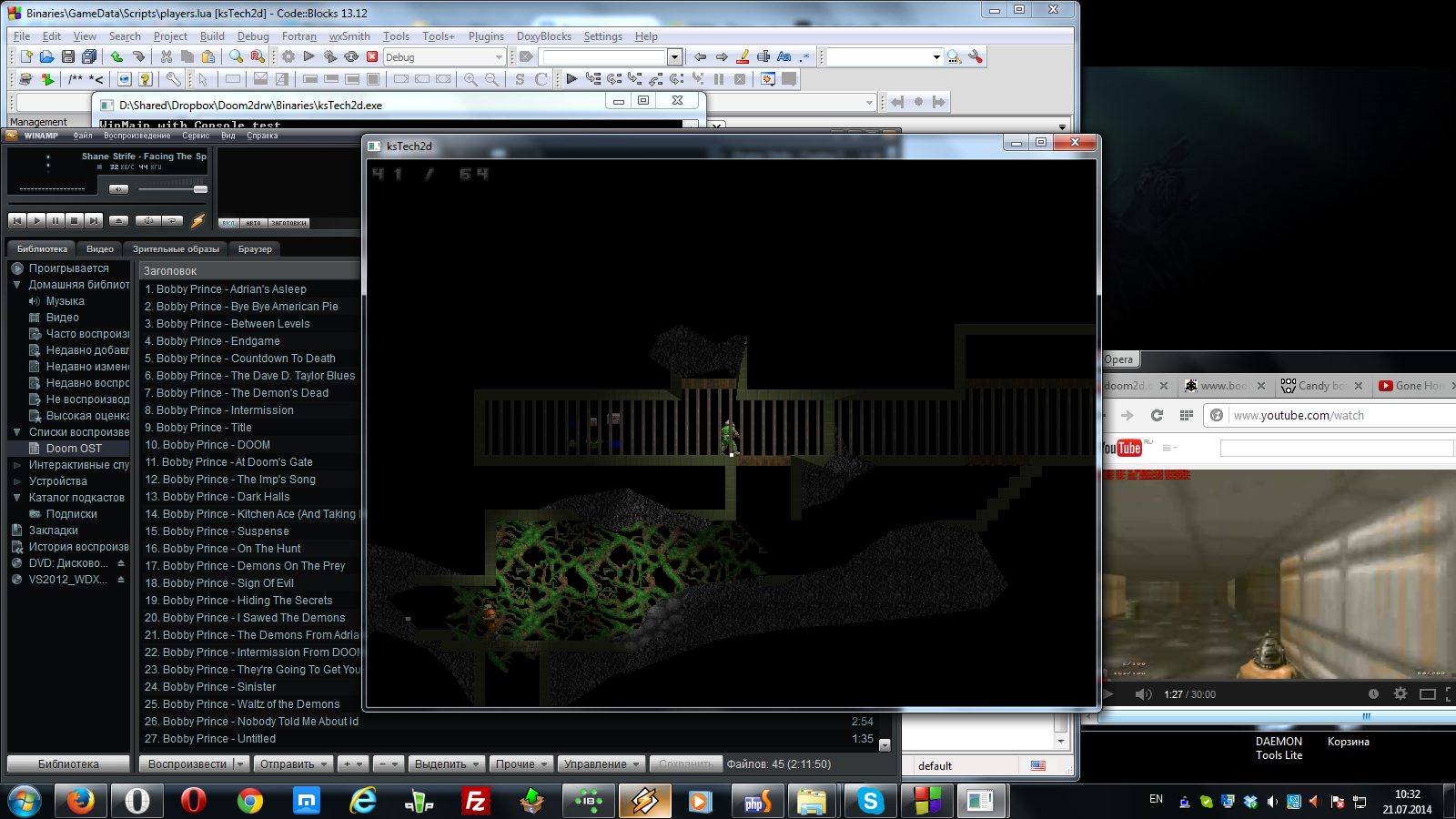Open the Управление dropdown button

click(601, 764)
